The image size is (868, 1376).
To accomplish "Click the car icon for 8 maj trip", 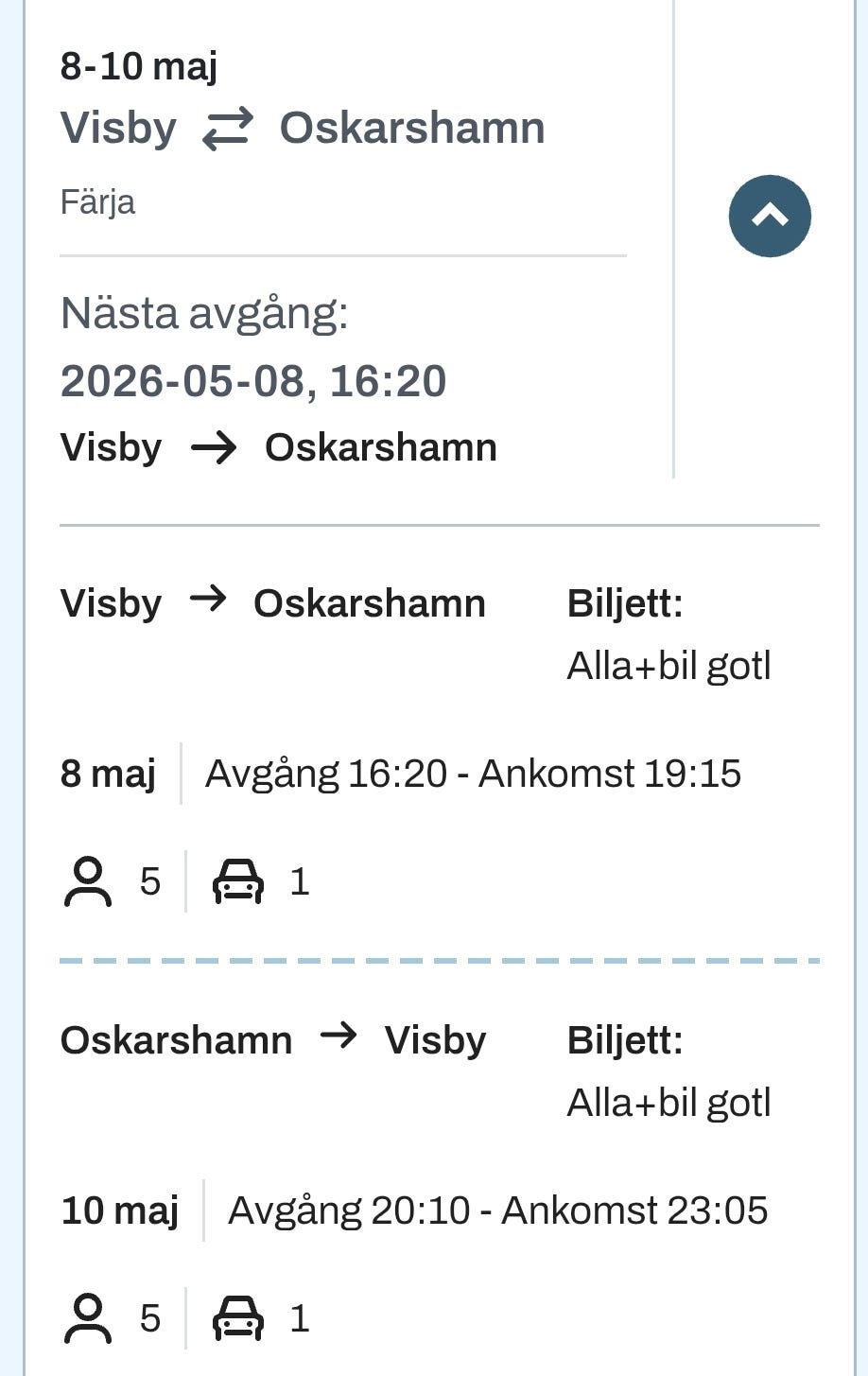I will (x=238, y=881).
